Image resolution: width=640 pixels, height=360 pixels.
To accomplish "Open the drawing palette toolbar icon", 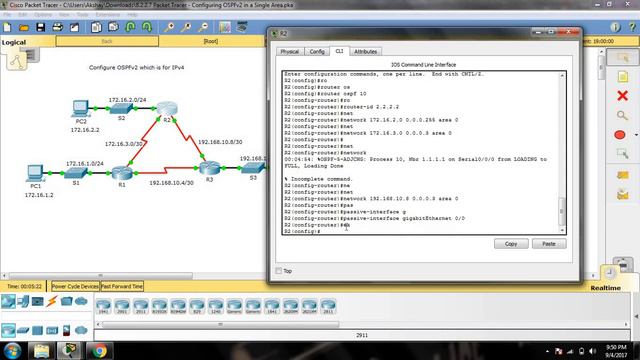I will tap(225, 27).
